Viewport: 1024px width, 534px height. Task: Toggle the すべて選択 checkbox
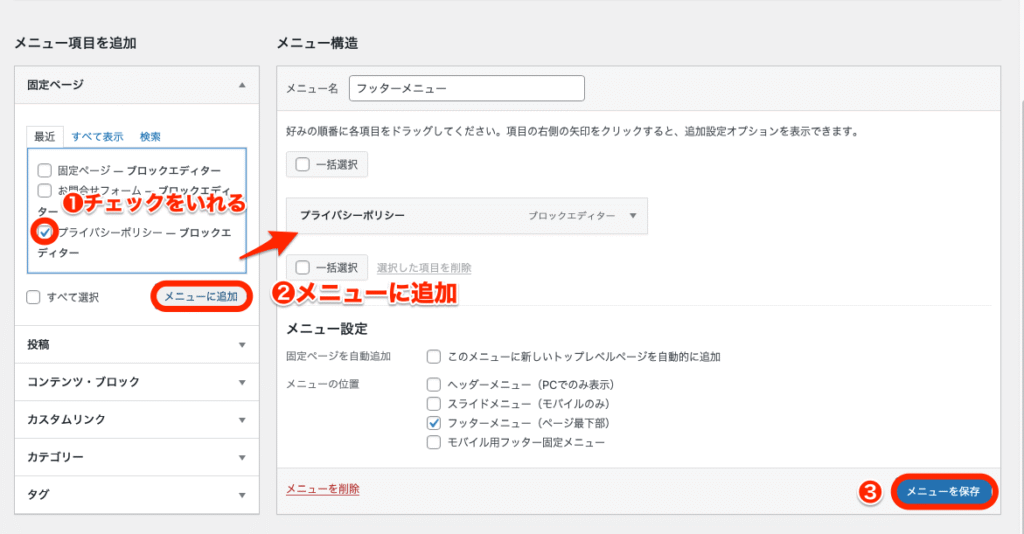34,297
